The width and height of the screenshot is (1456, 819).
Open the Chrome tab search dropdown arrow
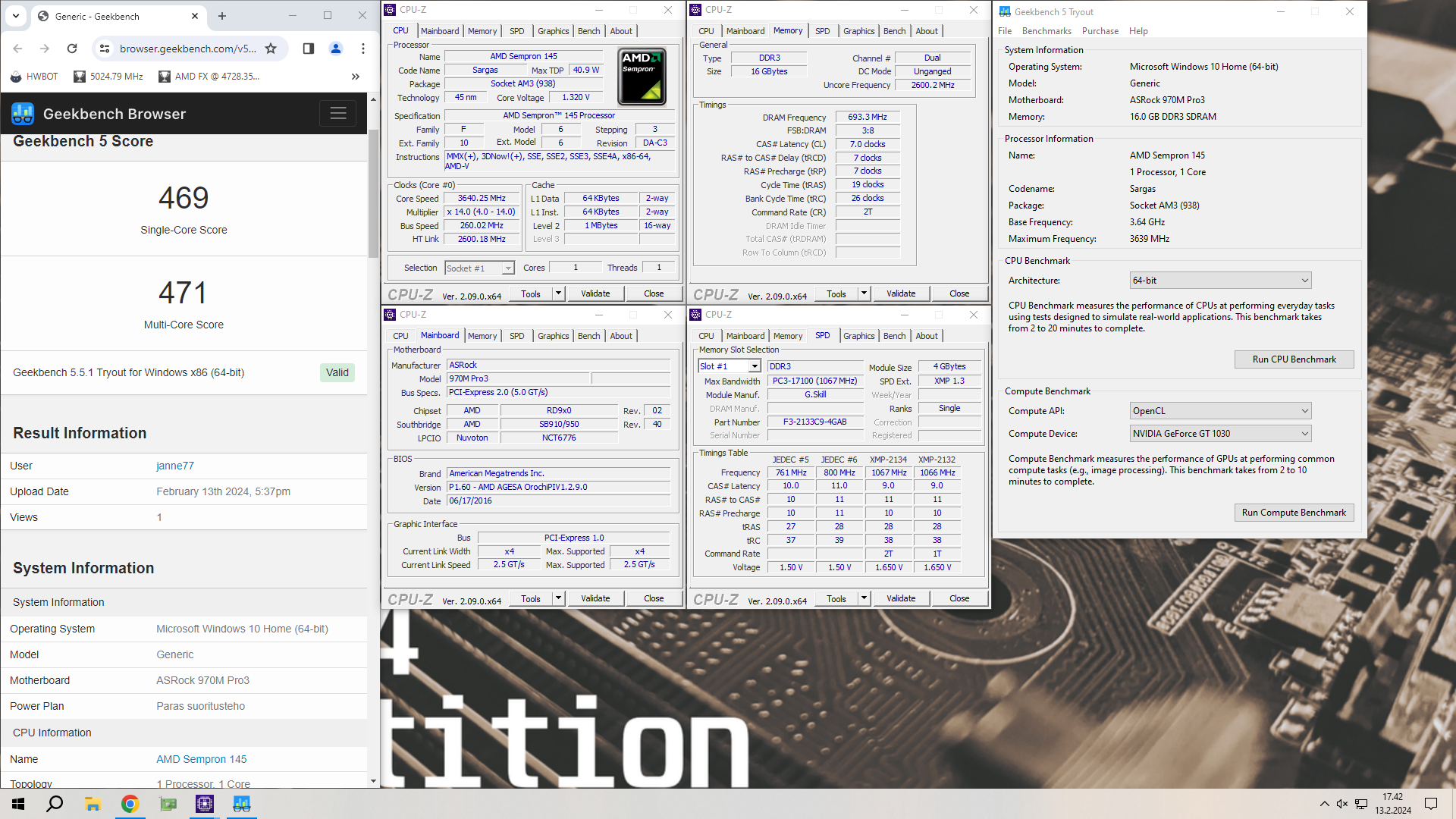click(16, 15)
